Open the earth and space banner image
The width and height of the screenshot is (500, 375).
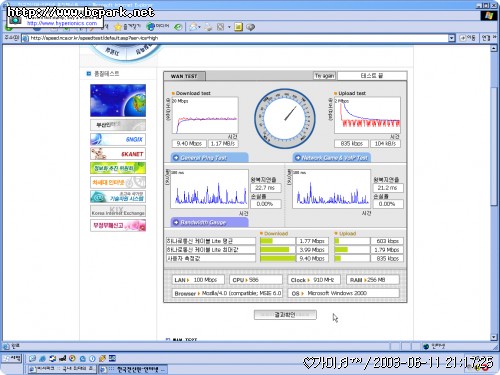pos(118,100)
